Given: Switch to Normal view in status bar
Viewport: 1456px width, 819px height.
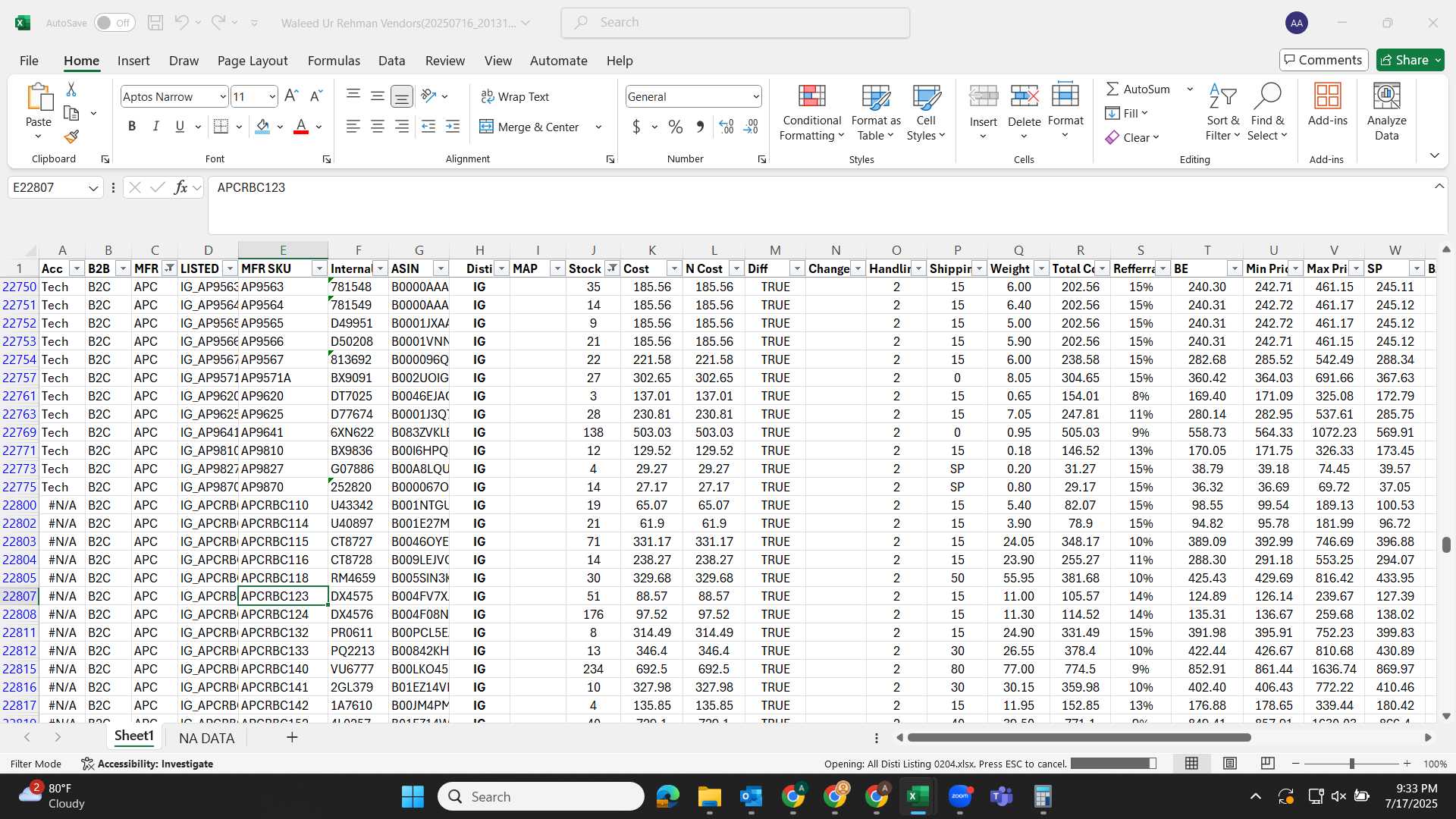Looking at the screenshot, I should 1191,764.
